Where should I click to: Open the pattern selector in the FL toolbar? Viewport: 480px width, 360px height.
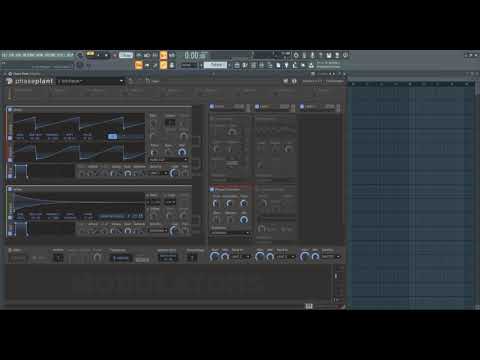click(216, 65)
